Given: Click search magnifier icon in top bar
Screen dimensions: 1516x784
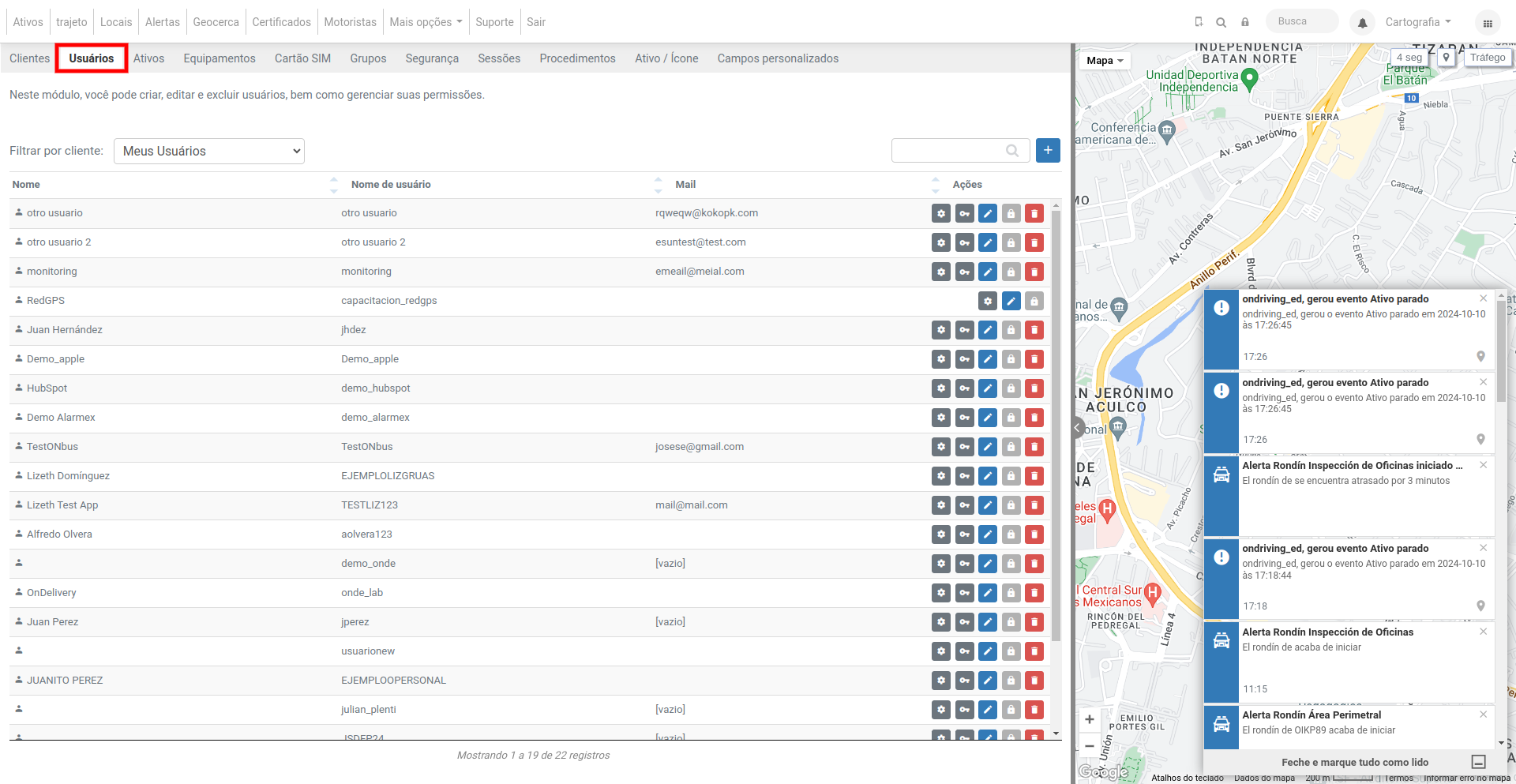Looking at the screenshot, I should 1221,22.
